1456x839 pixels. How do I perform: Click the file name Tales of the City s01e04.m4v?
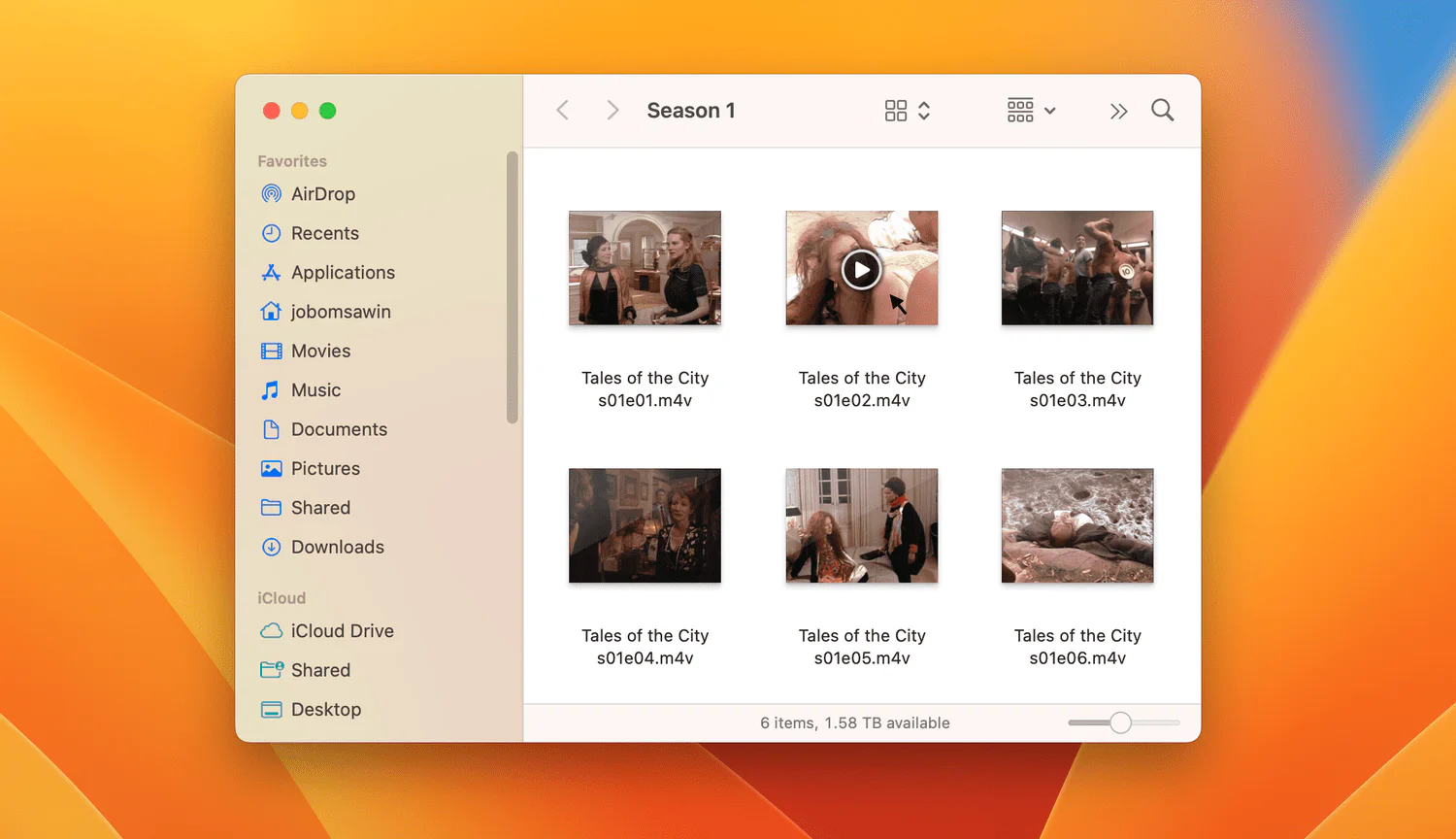tap(645, 647)
